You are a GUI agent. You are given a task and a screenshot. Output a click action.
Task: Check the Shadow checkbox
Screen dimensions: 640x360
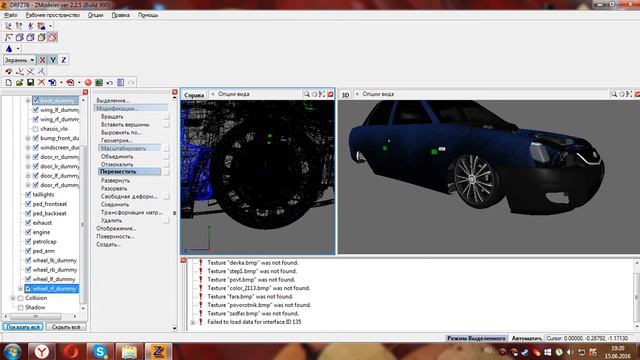click(x=20, y=307)
